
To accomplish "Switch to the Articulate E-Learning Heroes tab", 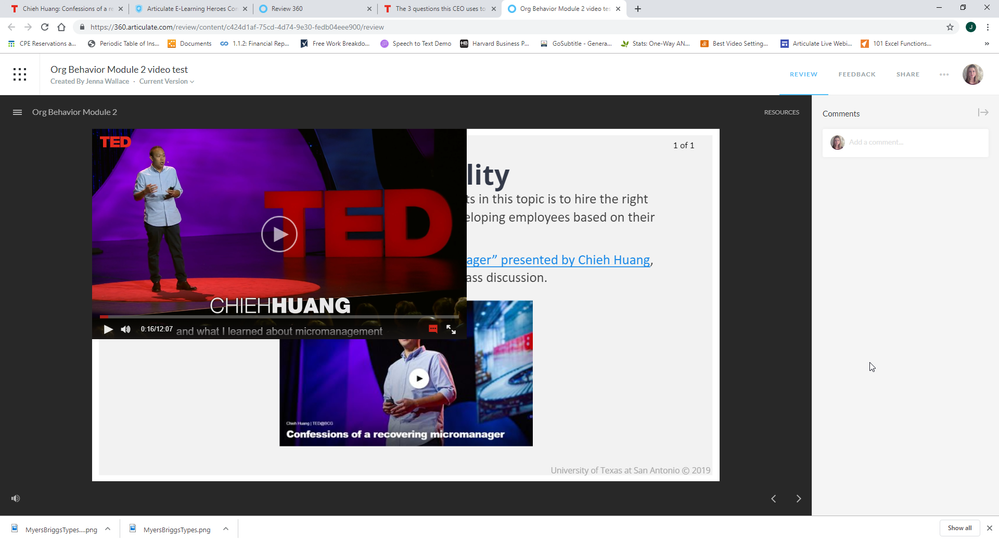I will pos(191,9).
